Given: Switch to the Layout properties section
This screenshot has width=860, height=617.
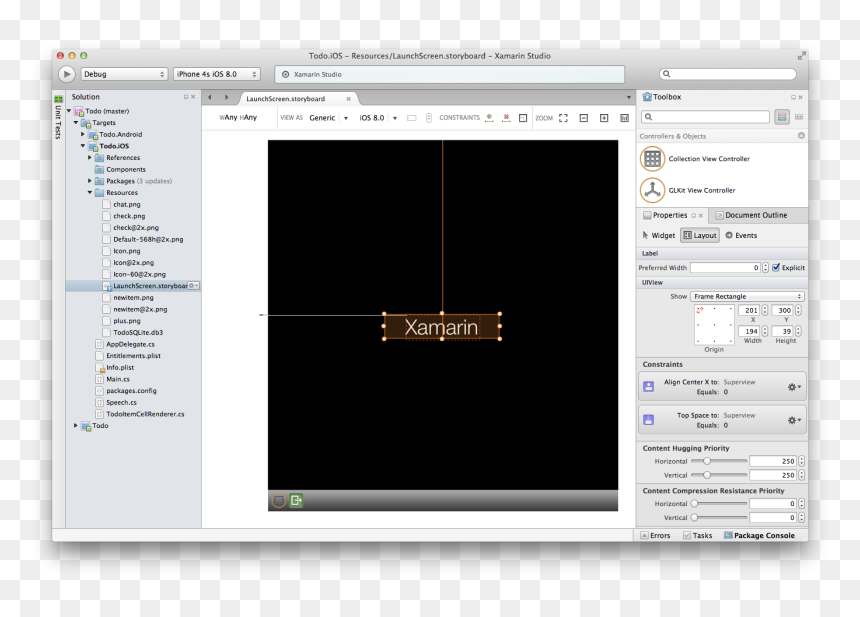Looking at the screenshot, I should tap(700, 235).
